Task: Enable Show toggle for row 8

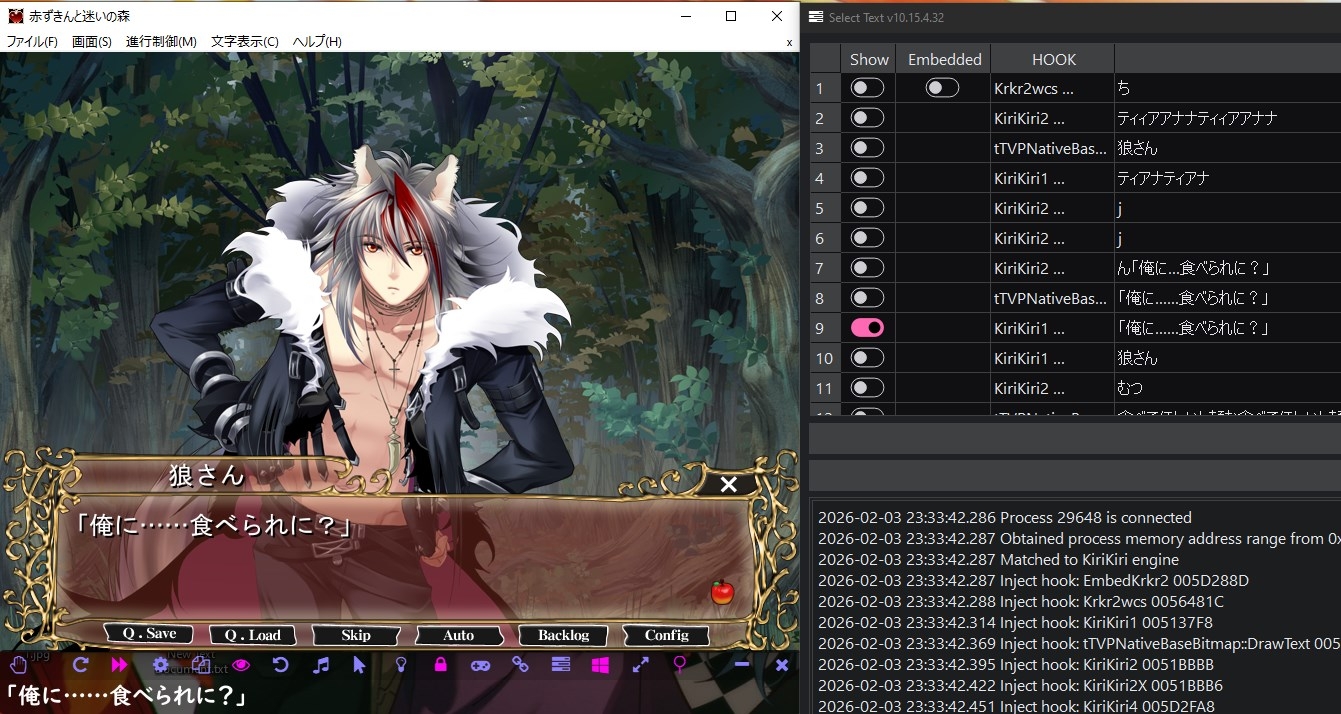Action: pos(867,298)
